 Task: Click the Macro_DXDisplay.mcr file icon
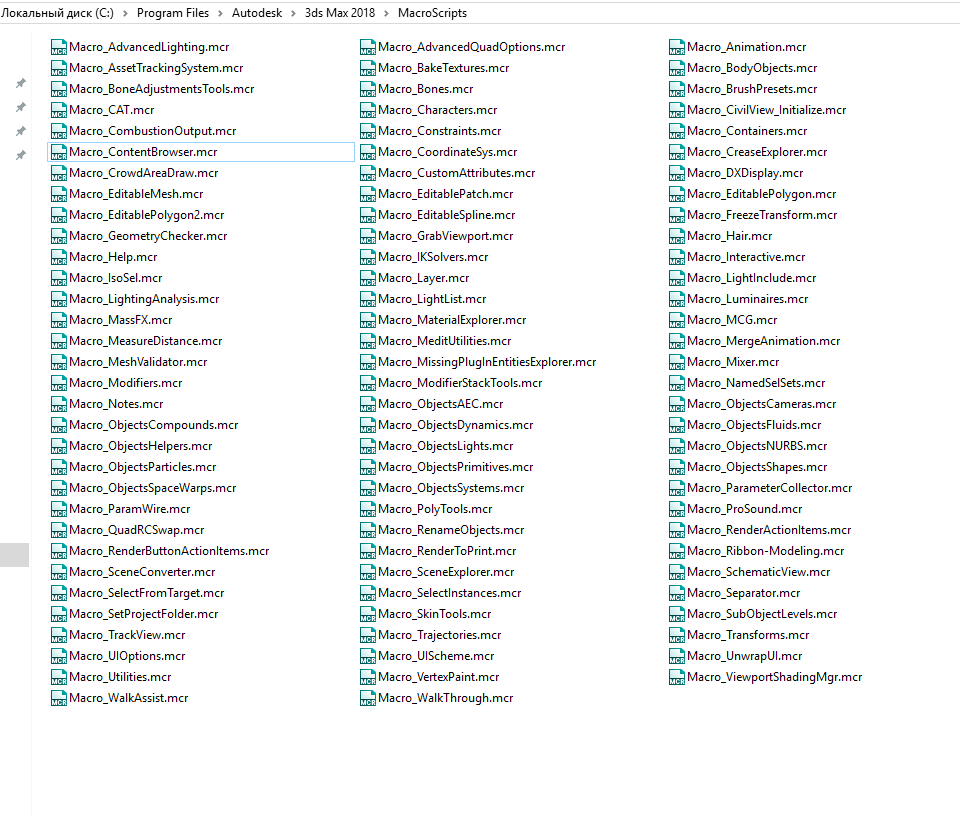coord(677,173)
